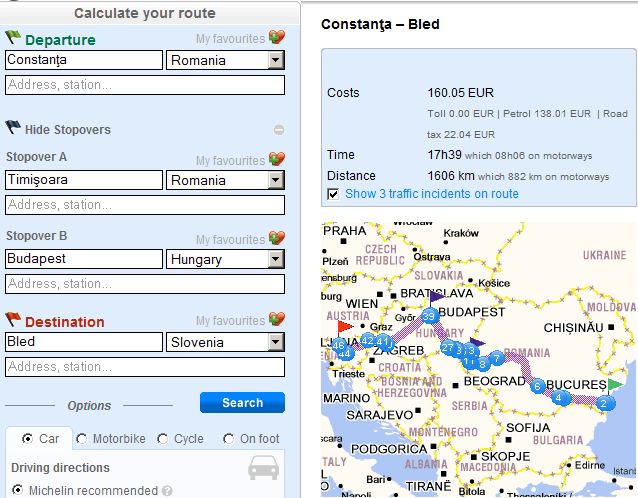Select the Michelin recommended radio option
Viewport: 638px width, 498px height.
click(x=18, y=490)
